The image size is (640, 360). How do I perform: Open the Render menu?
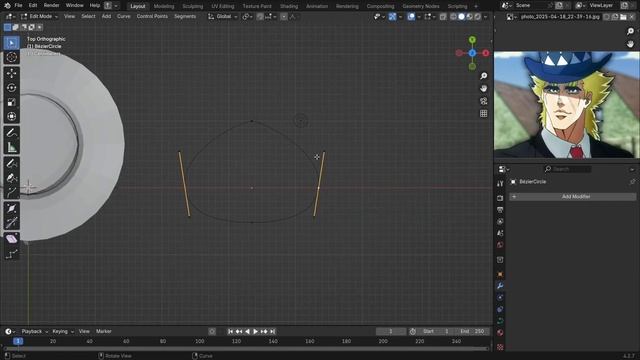(x=51, y=6)
